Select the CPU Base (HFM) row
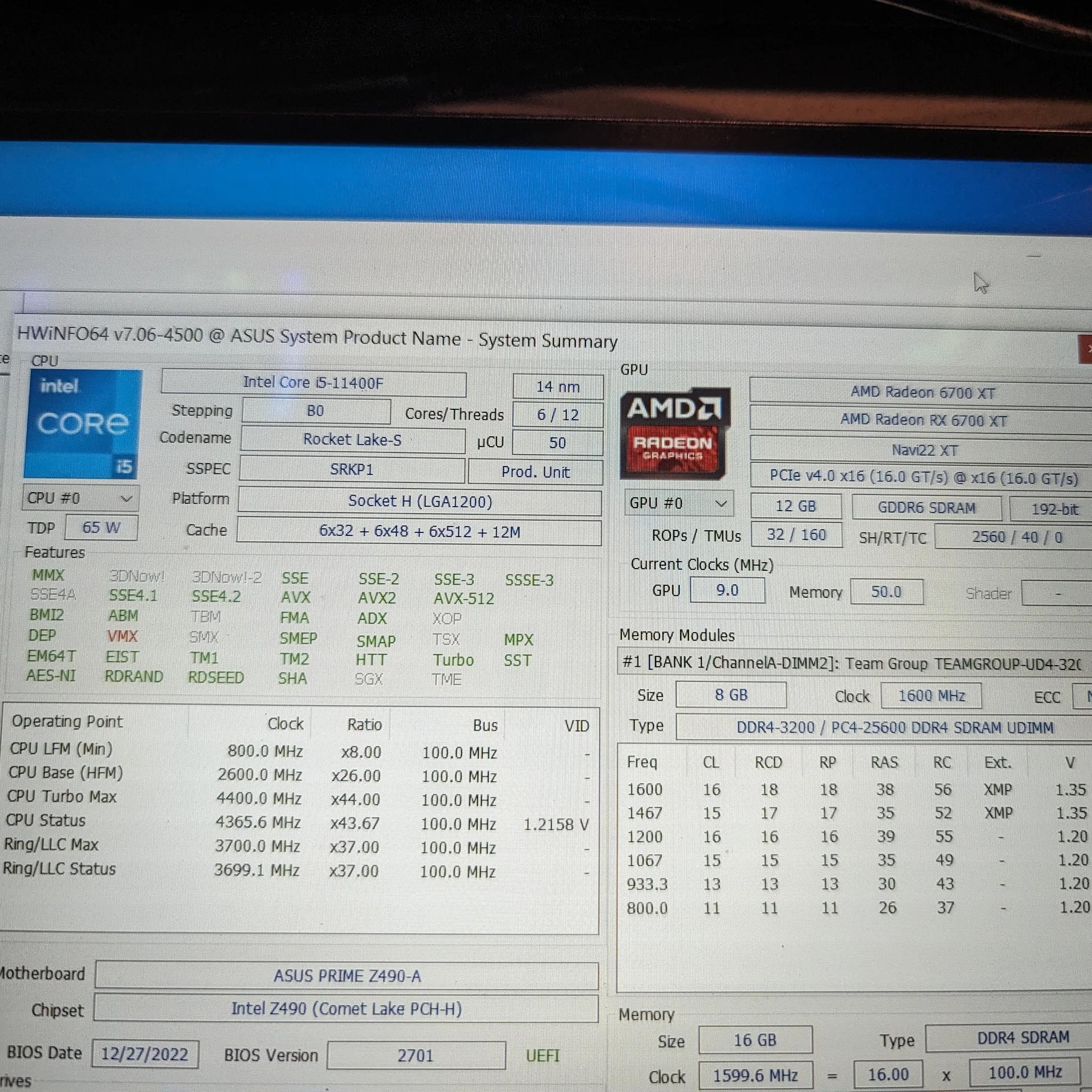Image resolution: width=1092 pixels, height=1092 pixels. [299, 775]
